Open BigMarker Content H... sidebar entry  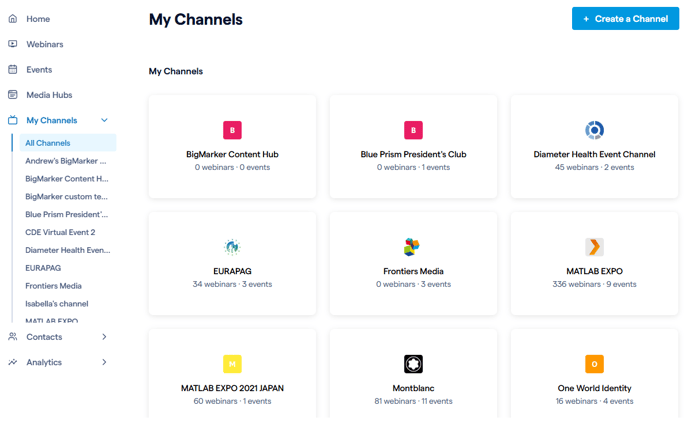coord(67,179)
